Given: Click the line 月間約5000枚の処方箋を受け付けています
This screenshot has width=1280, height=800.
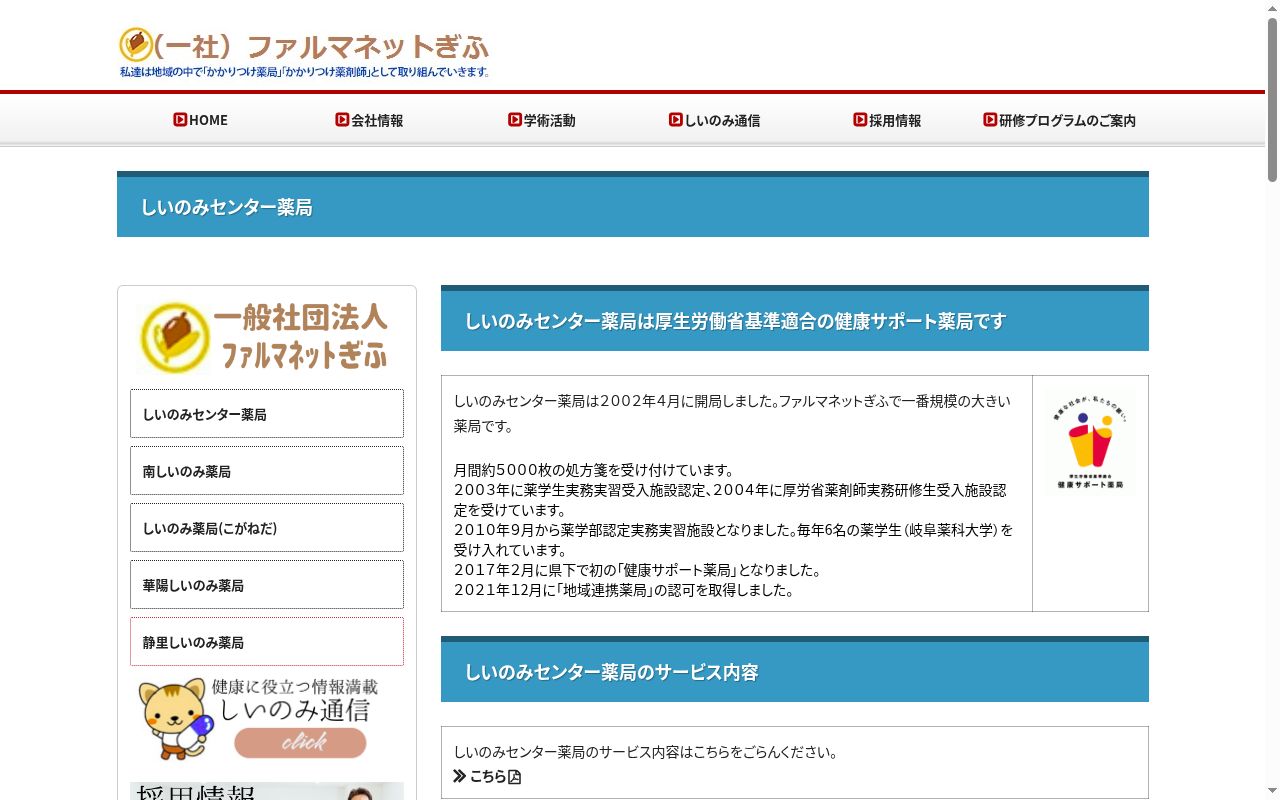Looking at the screenshot, I should coord(594,470).
